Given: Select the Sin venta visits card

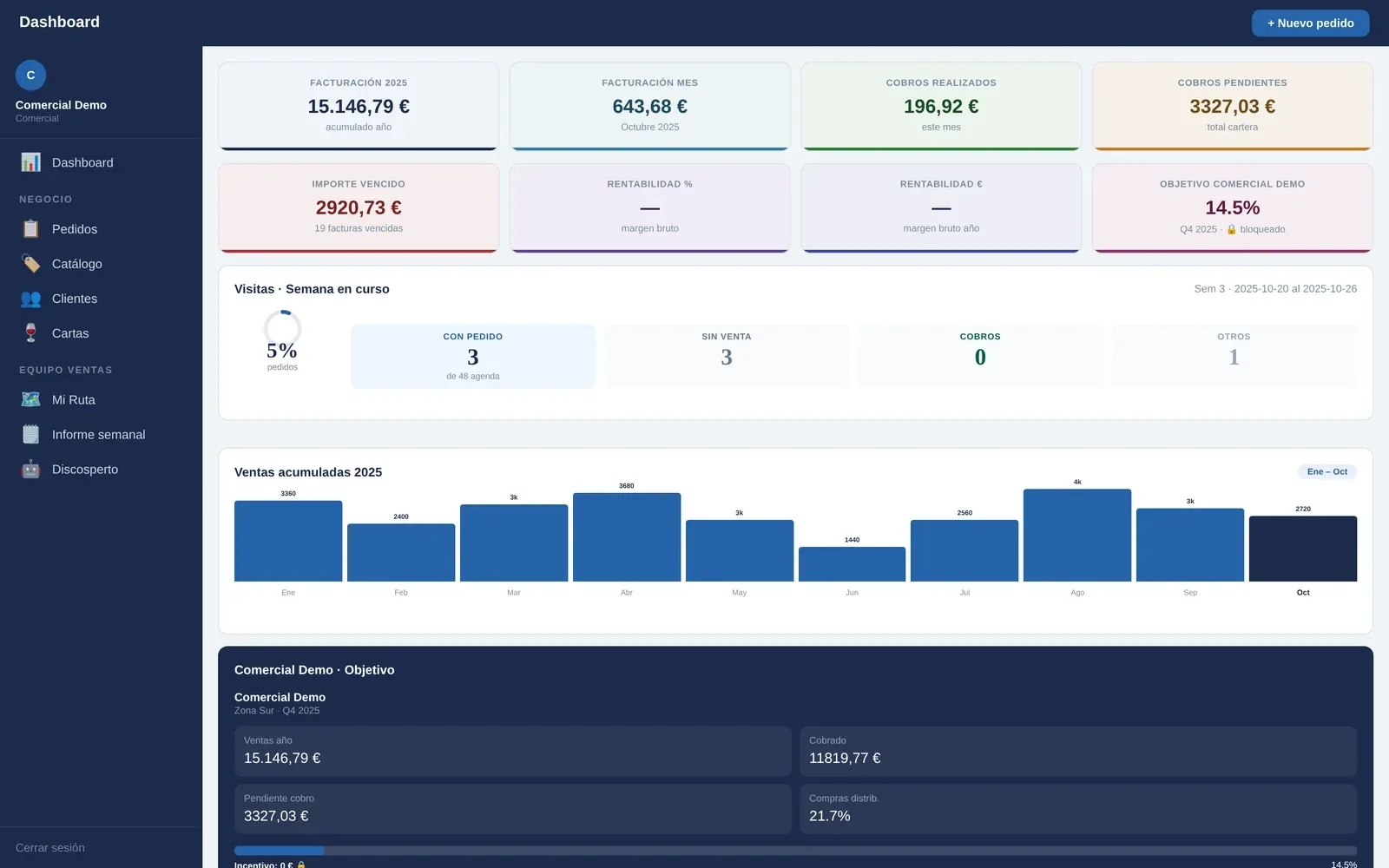Looking at the screenshot, I should (727, 356).
